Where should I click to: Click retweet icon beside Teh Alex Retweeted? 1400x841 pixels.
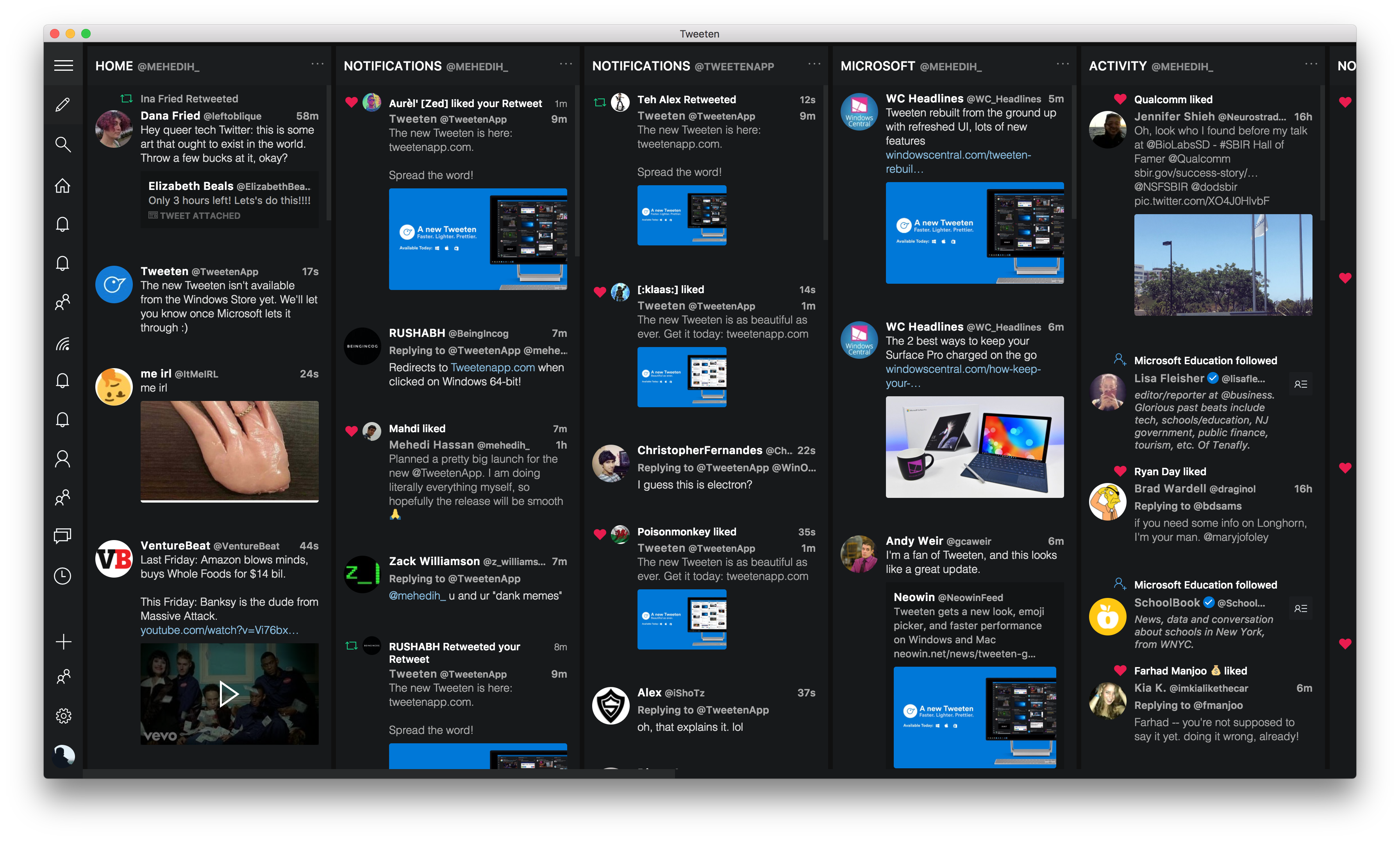coord(600,102)
